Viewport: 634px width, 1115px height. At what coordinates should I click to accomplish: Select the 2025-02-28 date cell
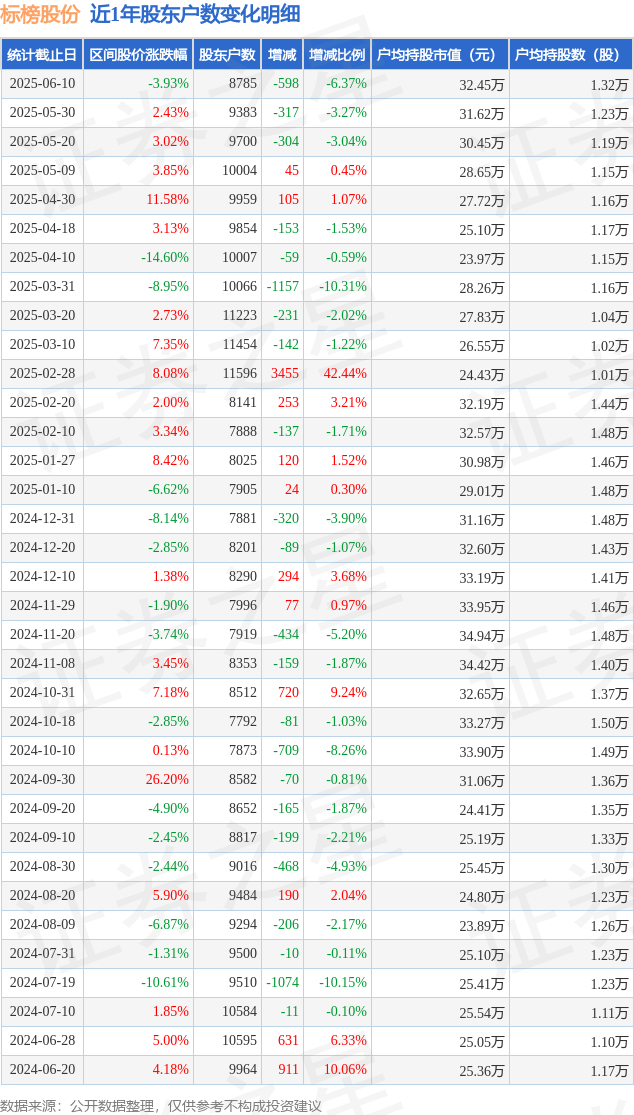(42, 373)
